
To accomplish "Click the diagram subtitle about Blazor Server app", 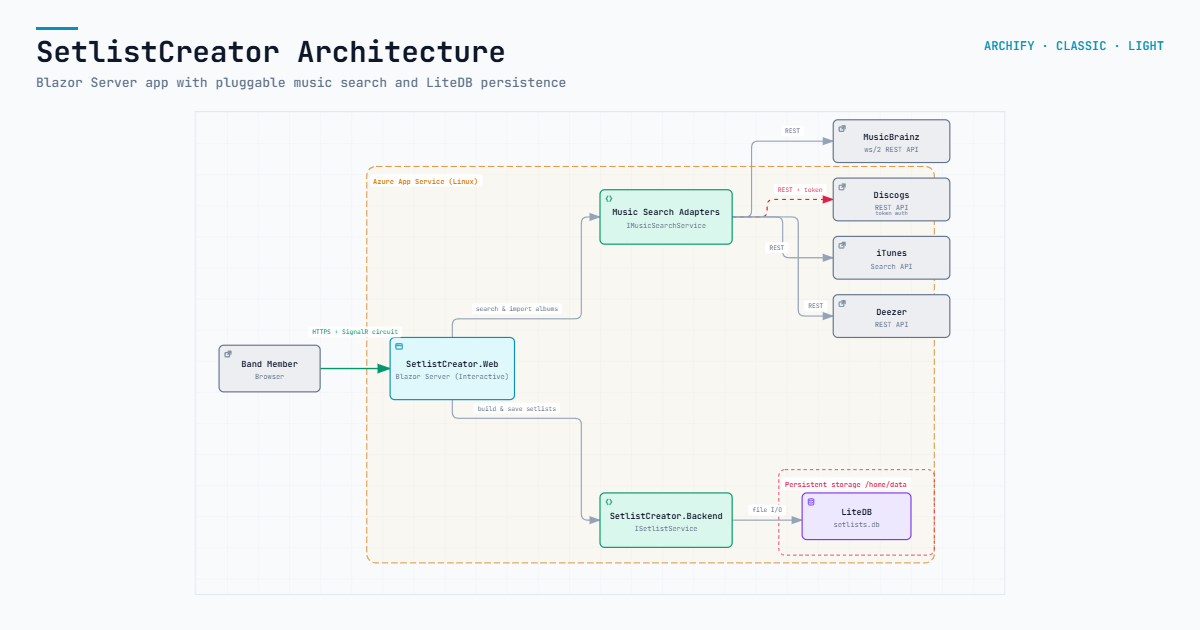I will (301, 82).
